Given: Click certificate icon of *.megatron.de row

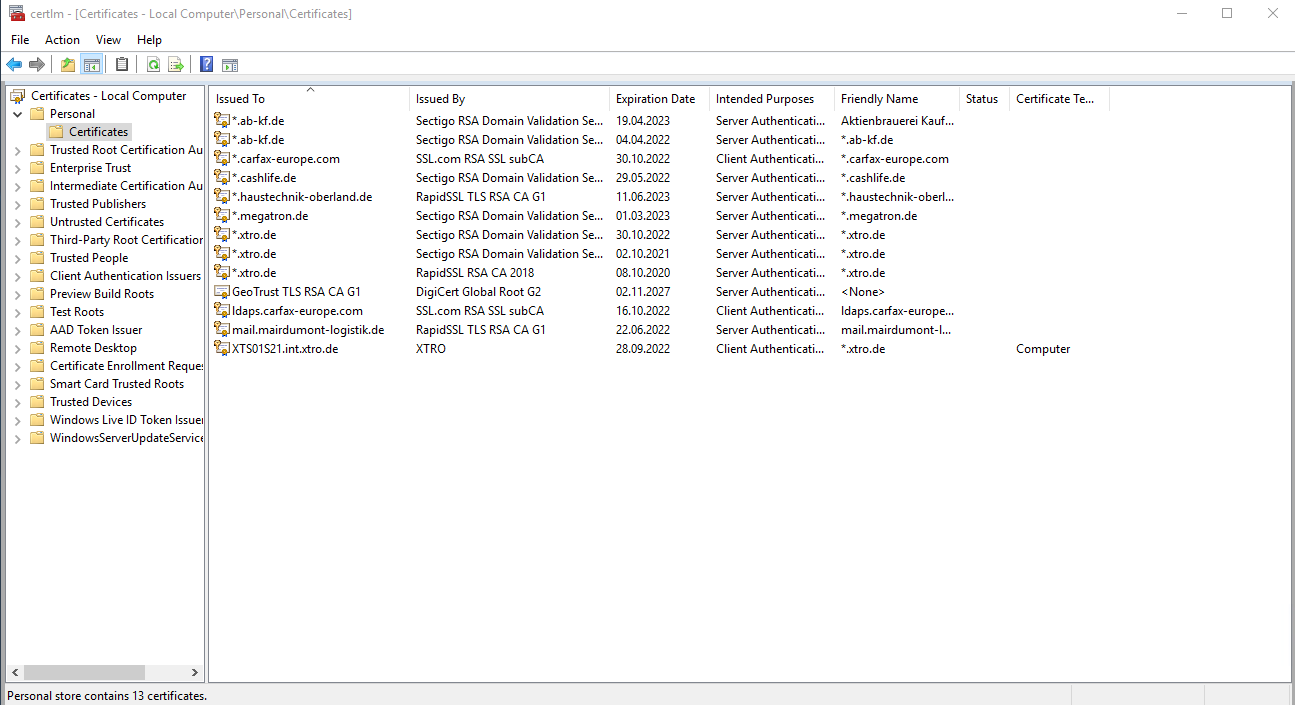Looking at the screenshot, I should pyautogui.click(x=222, y=215).
